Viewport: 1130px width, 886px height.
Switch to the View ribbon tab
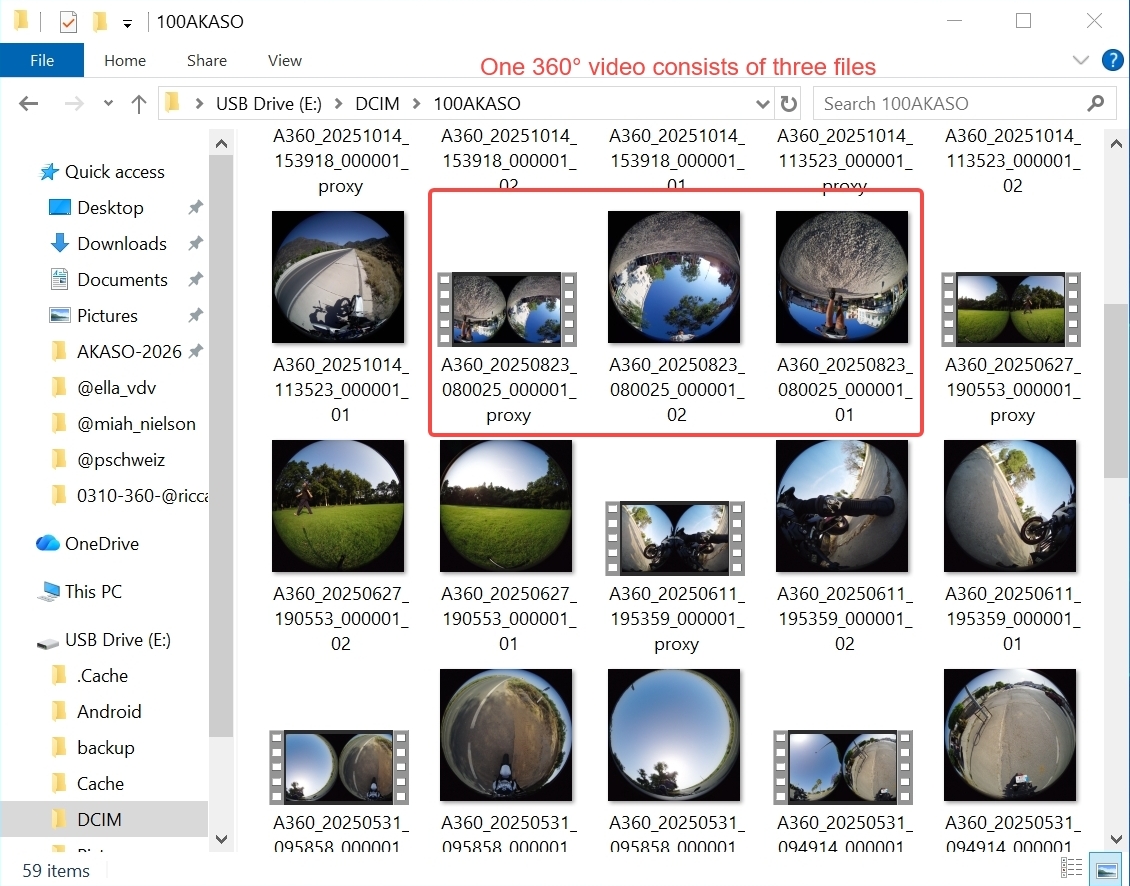(285, 61)
